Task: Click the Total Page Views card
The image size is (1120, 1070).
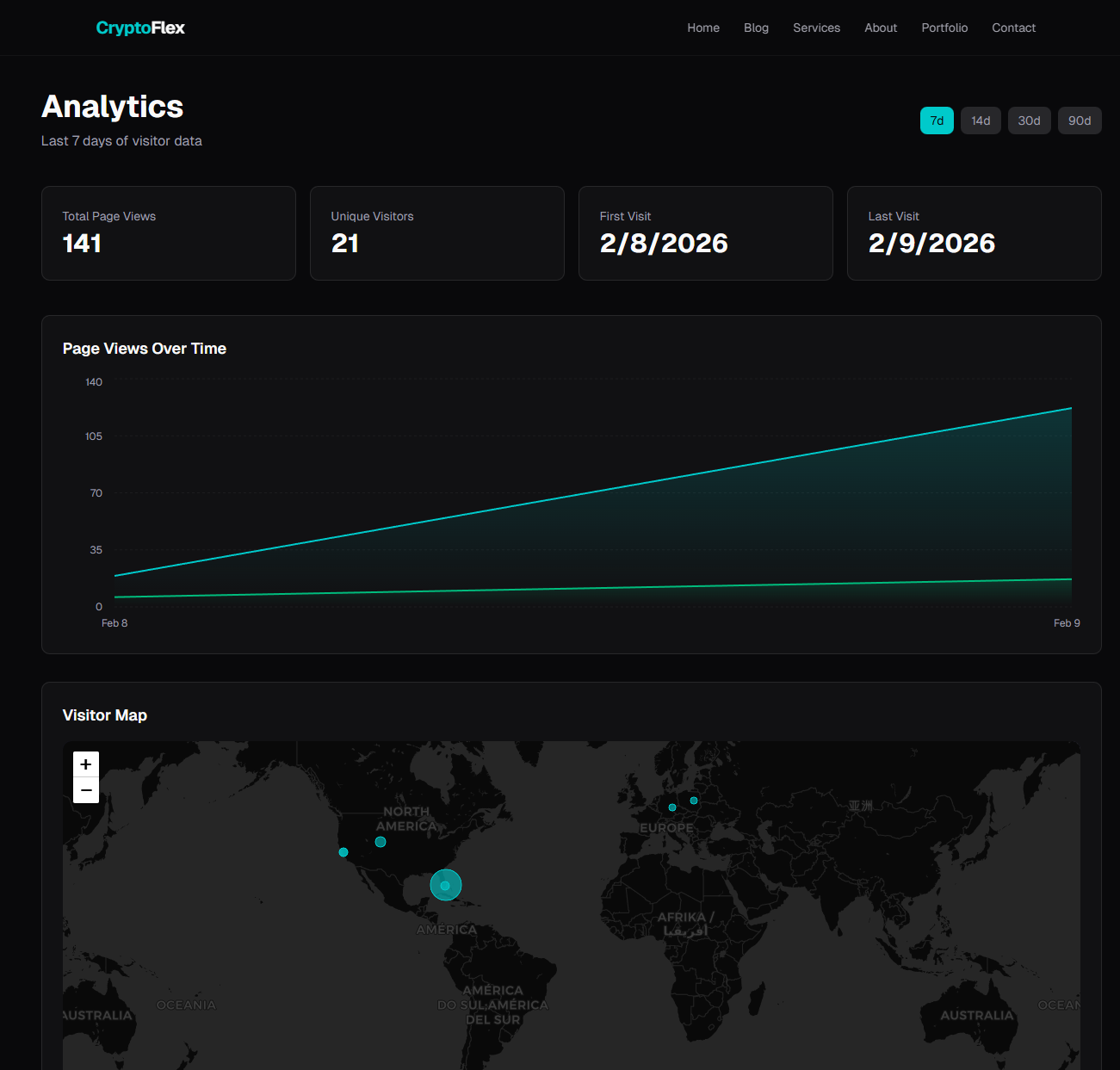Action: pyautogui.click(x=169, y=233)
